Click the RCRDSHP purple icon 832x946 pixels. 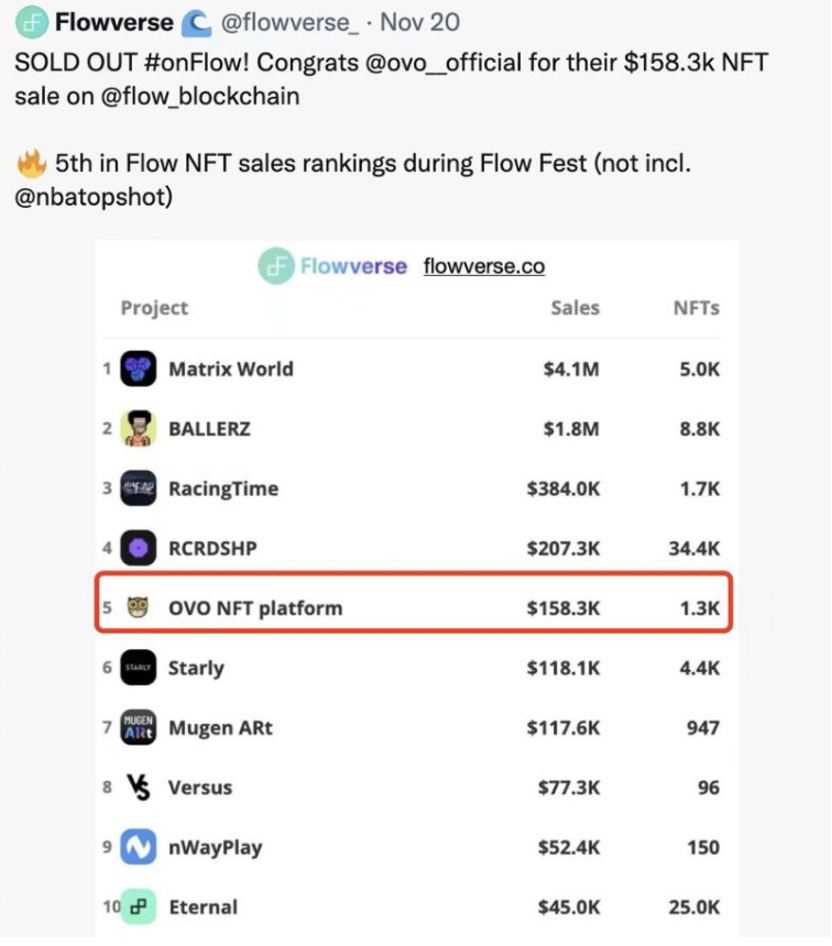coord(138,549)
